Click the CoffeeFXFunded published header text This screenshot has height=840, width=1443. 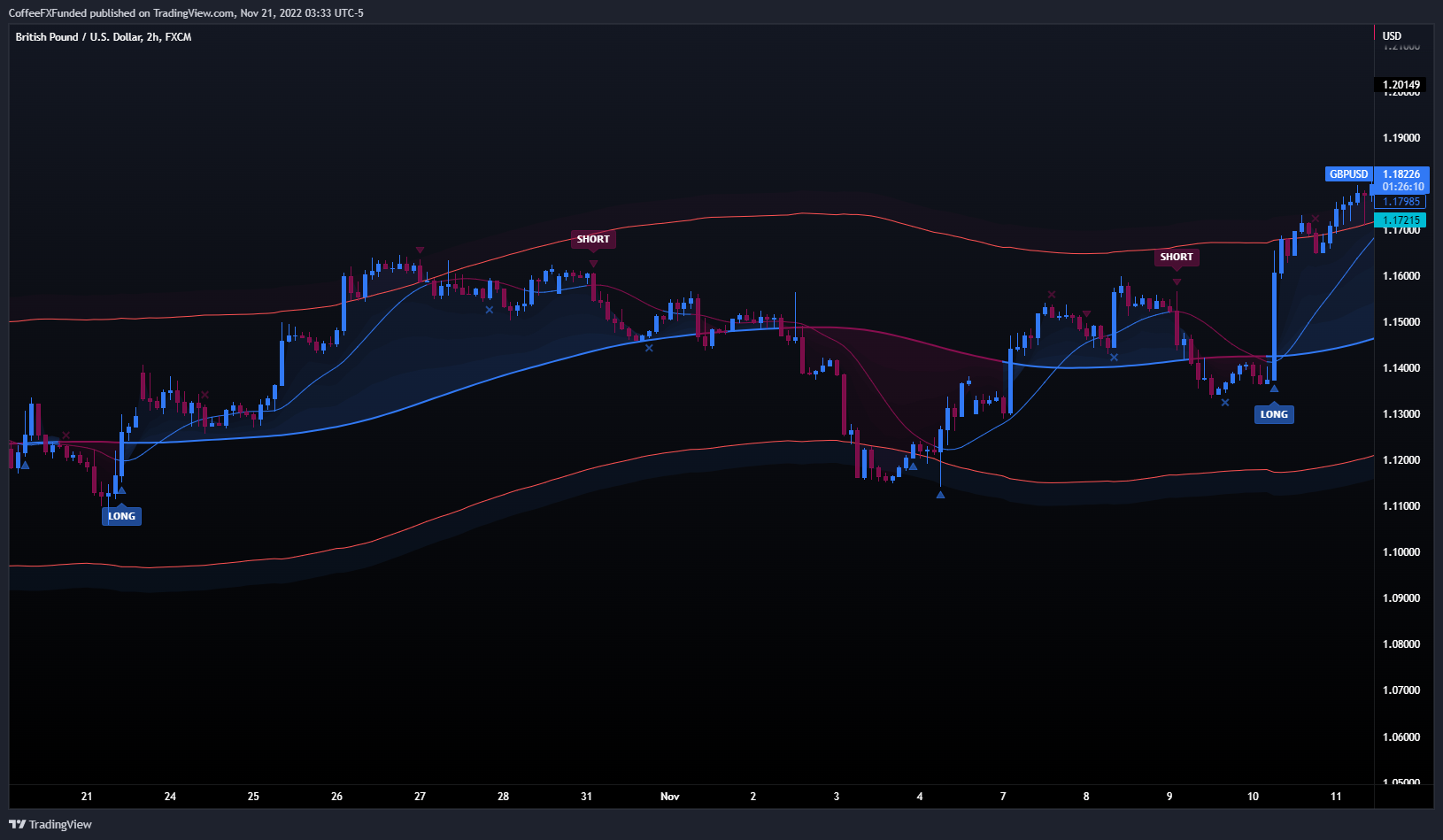[x=186, y=13]
